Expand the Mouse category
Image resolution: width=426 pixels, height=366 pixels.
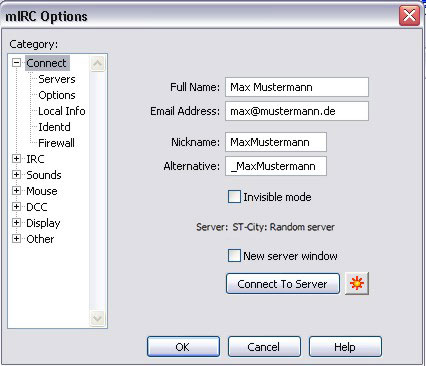(x=16, y=191)
